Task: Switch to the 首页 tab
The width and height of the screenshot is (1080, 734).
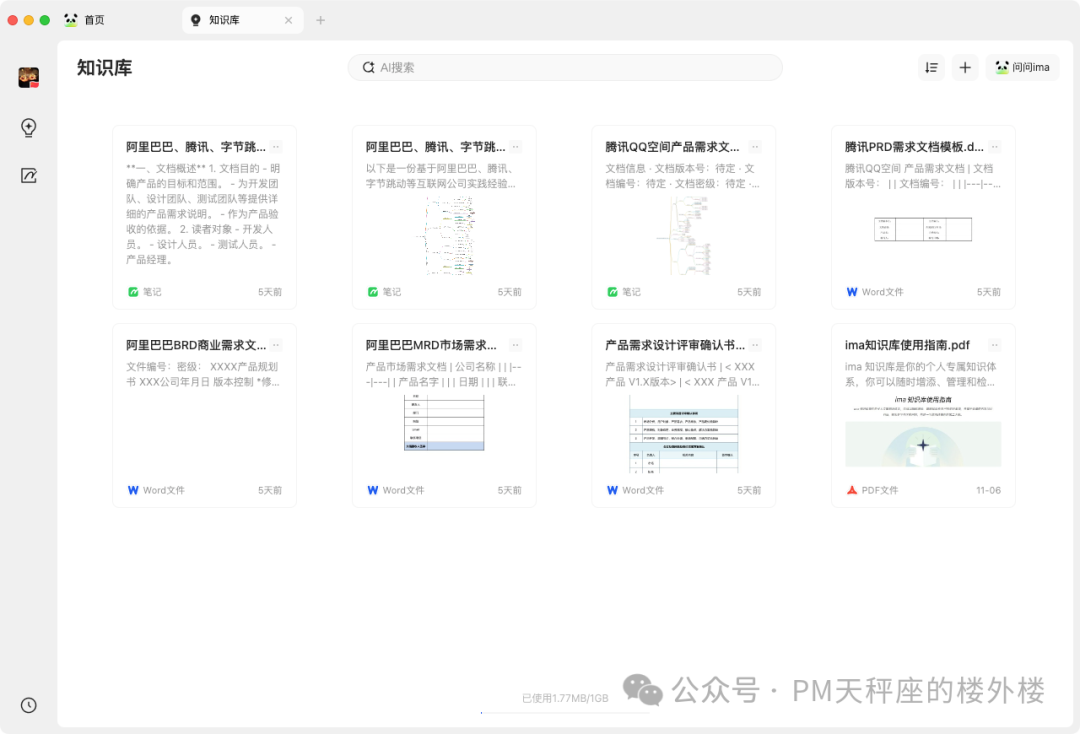Action: pyautogui.click(x=84, y=20)
